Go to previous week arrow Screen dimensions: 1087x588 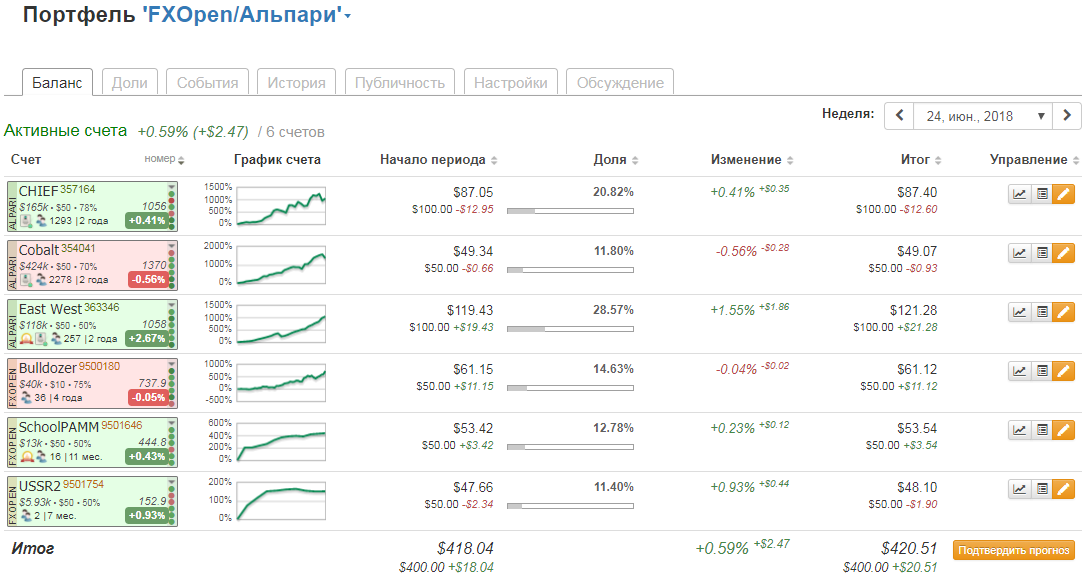pyautogui.click(x=898, y=116)
